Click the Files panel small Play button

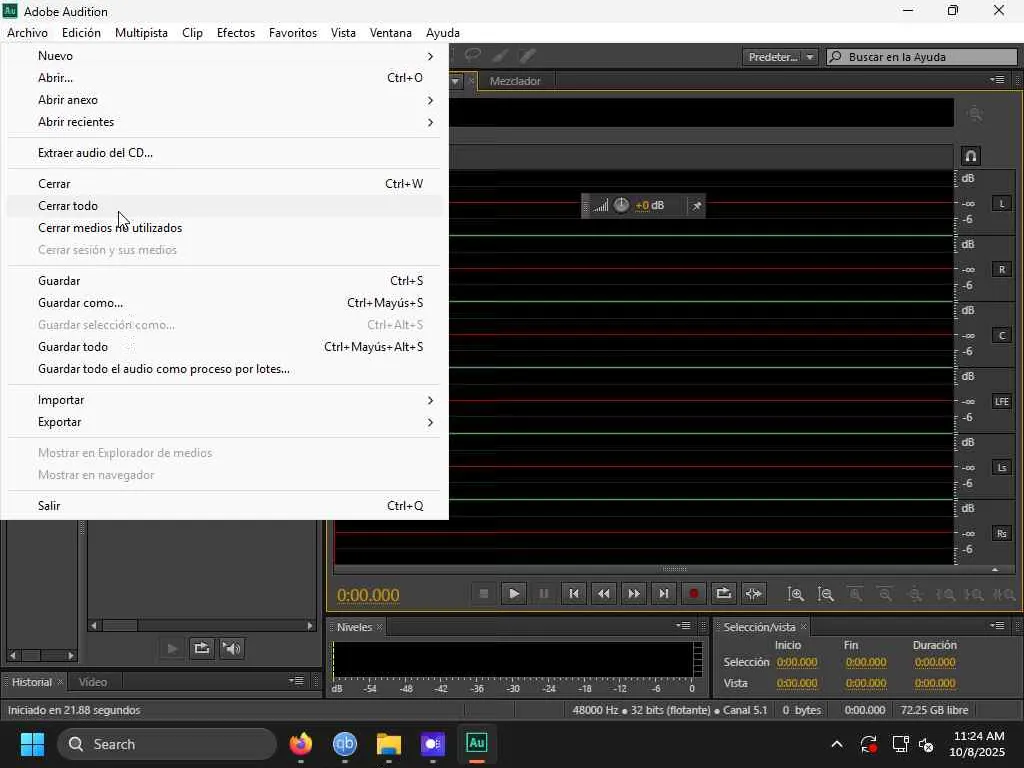tap(172, 648)
